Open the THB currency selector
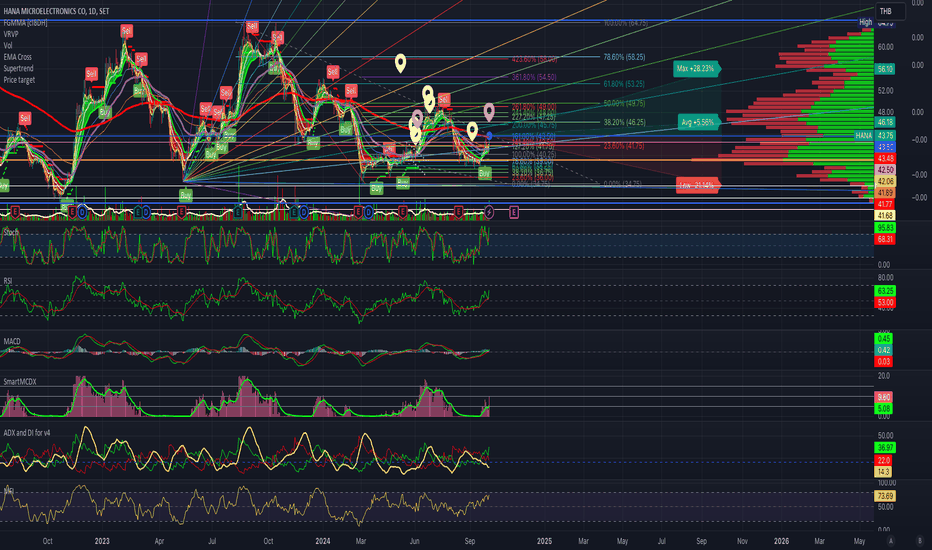 [x=890, y=11]
